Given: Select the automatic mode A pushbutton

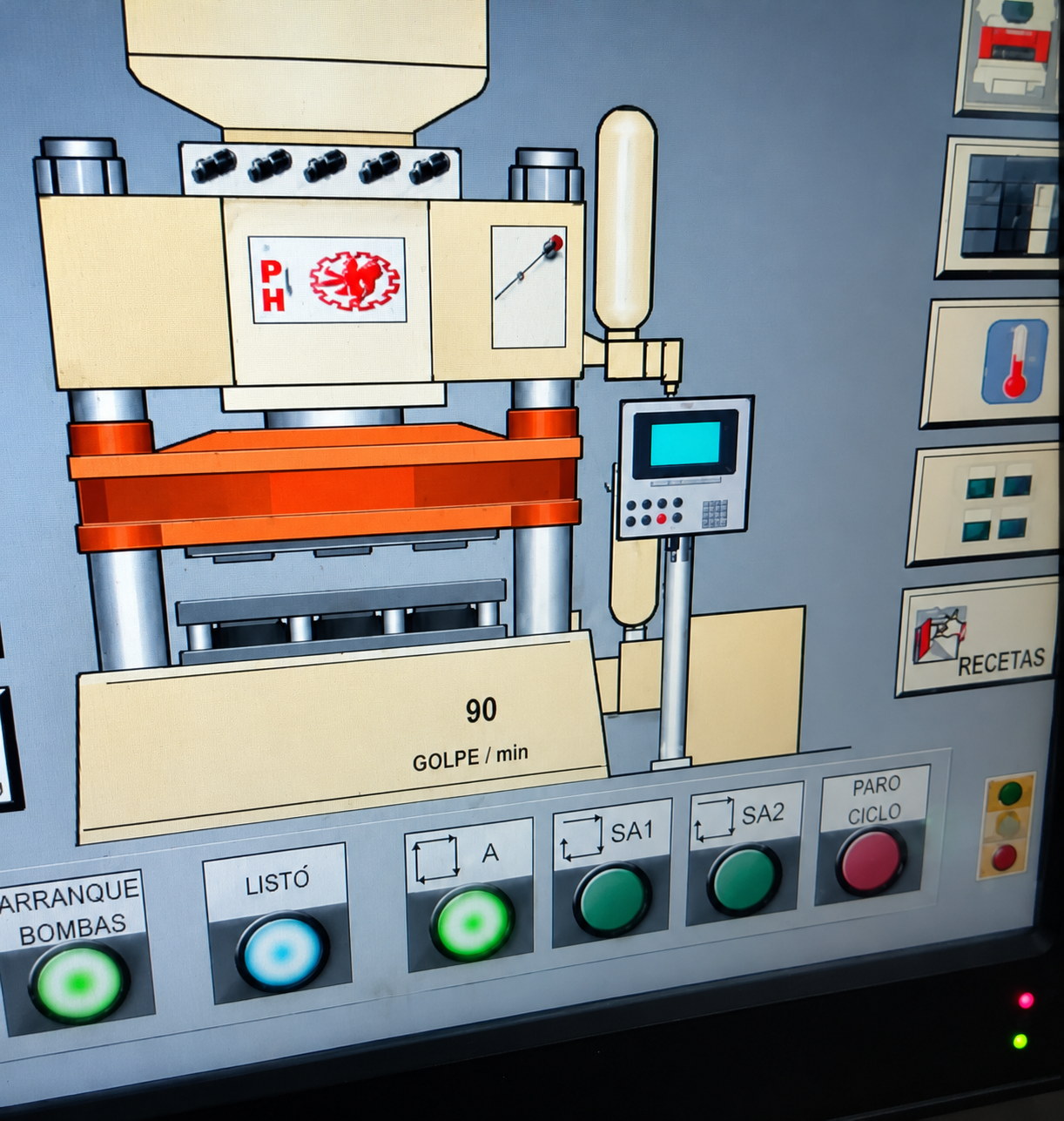Looking at the screenshot, I should (472, 922).
